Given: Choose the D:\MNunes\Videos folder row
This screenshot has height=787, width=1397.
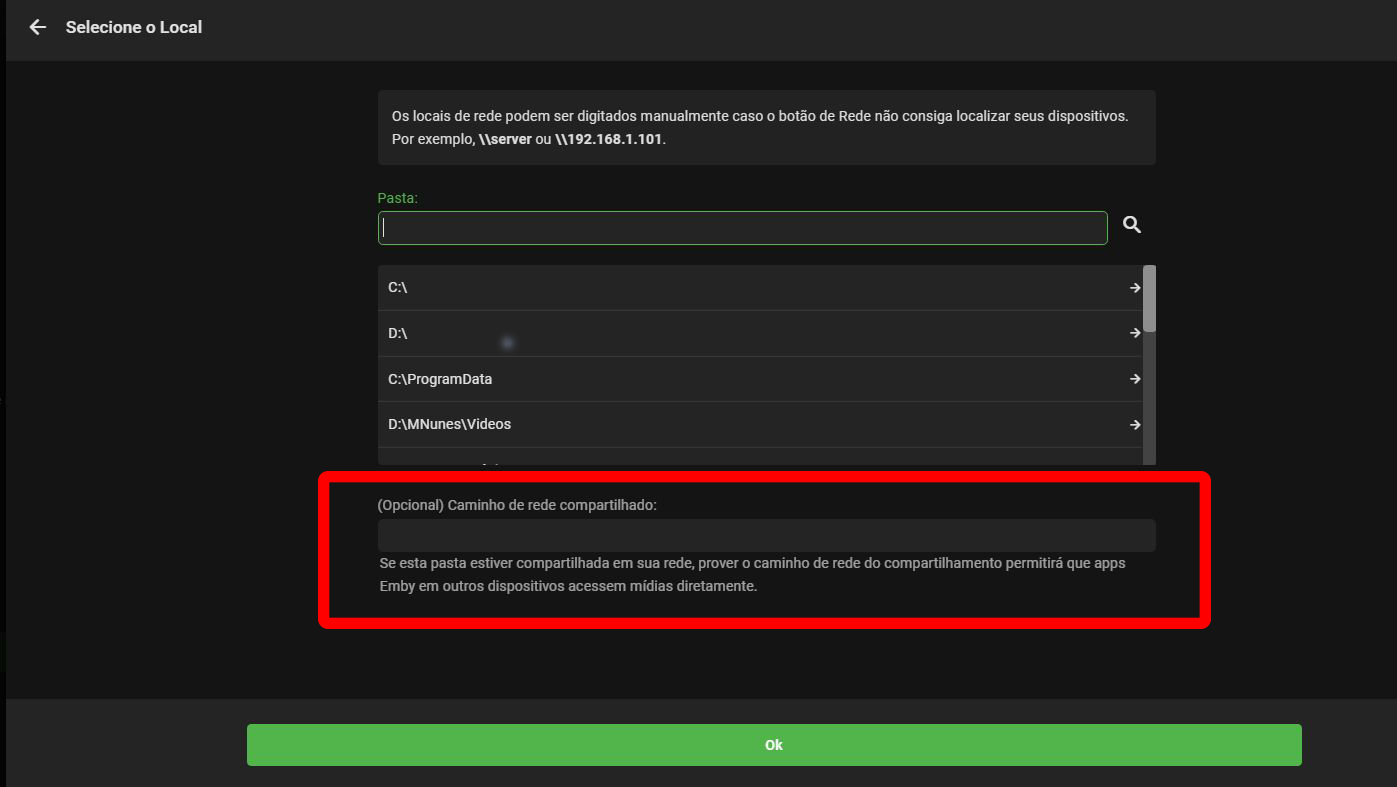Looking at the screenshot, I should tap(761, 424).
